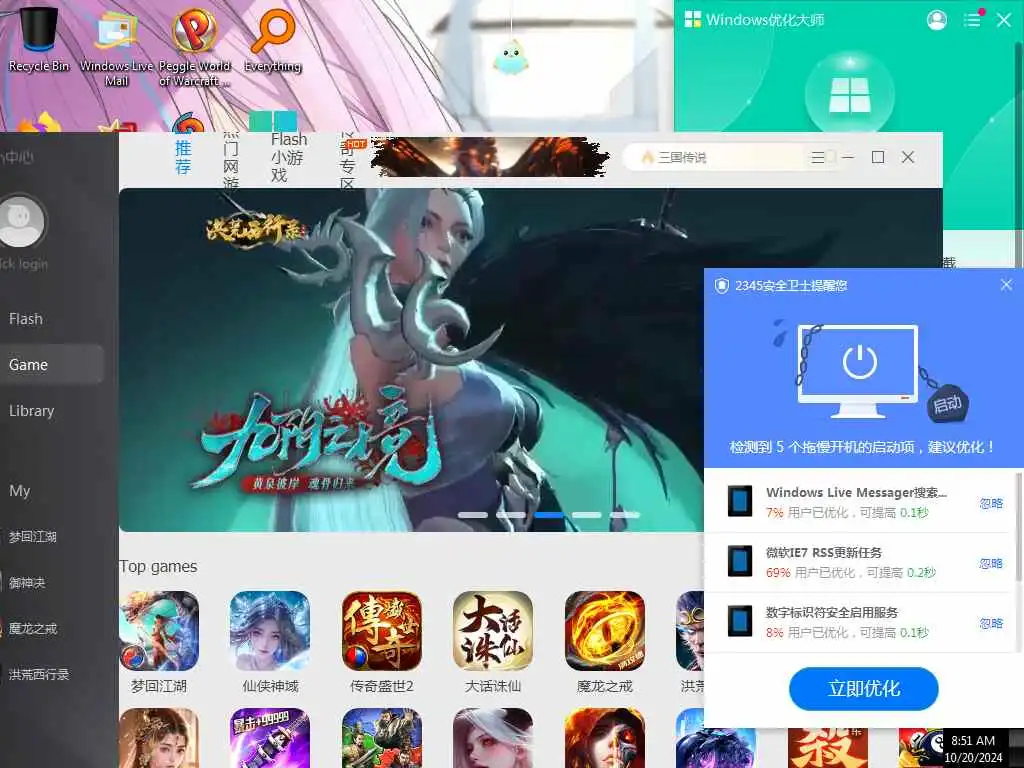The height and width of the screenshot is (768, 1024).
Task: Click the 九阴之境 banner image
Action: [411, 359]
